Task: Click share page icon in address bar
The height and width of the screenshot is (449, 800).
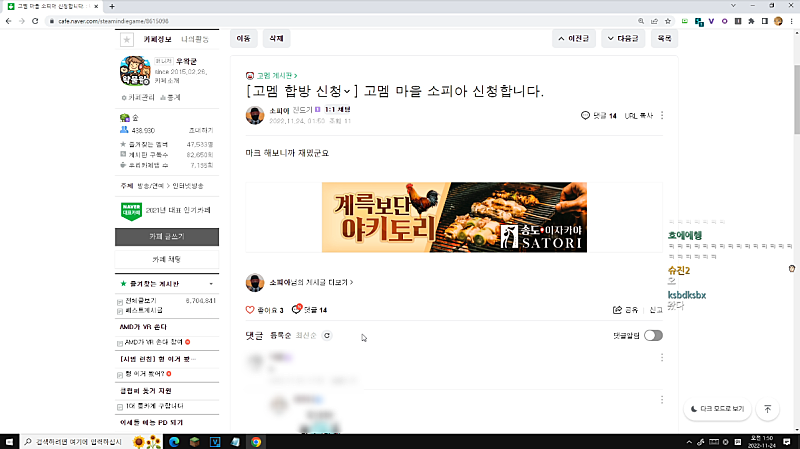Action: (655, 21)
